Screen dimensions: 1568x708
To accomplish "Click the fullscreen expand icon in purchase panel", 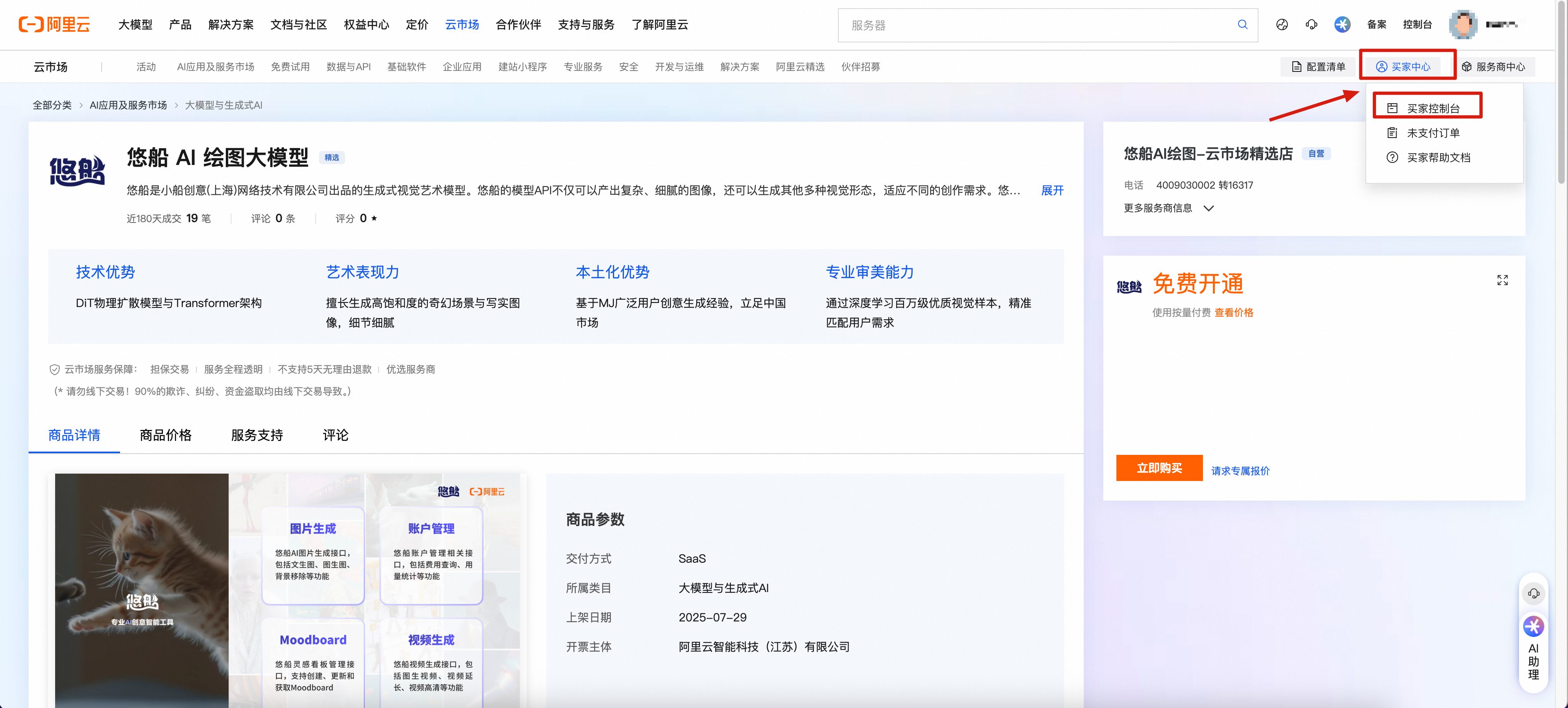I will (x=1502, y=280).
